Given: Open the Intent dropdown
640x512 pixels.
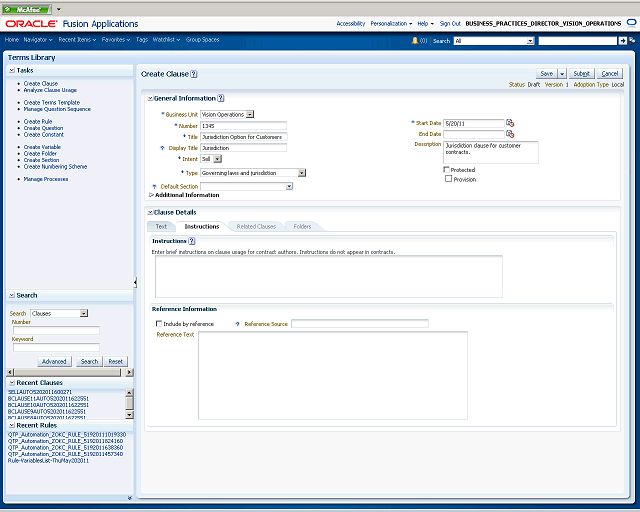Looking at the screenshot, I should coord(218,159).
